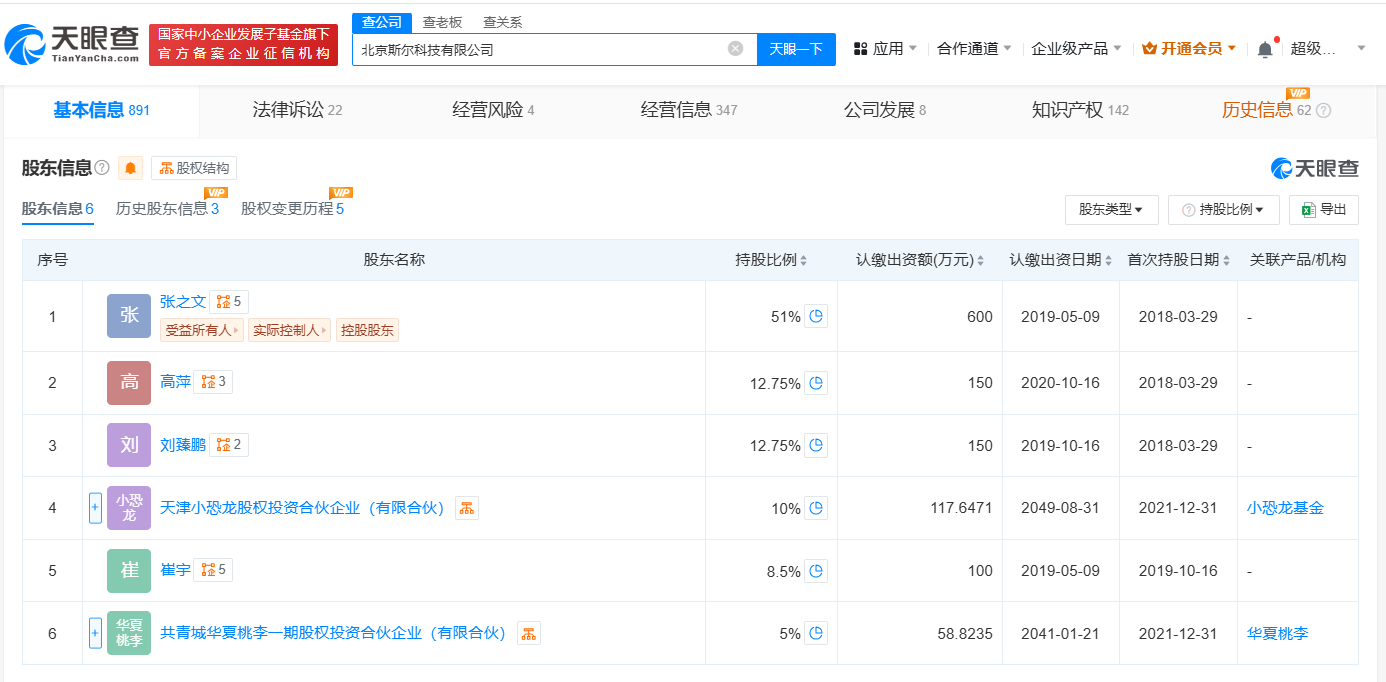Image resolution: width=1386 pixels, height=682 pixels.
Task: Click 控股股东 tag on 张之文
Action: pyautogui.click(x=367, y=330)
